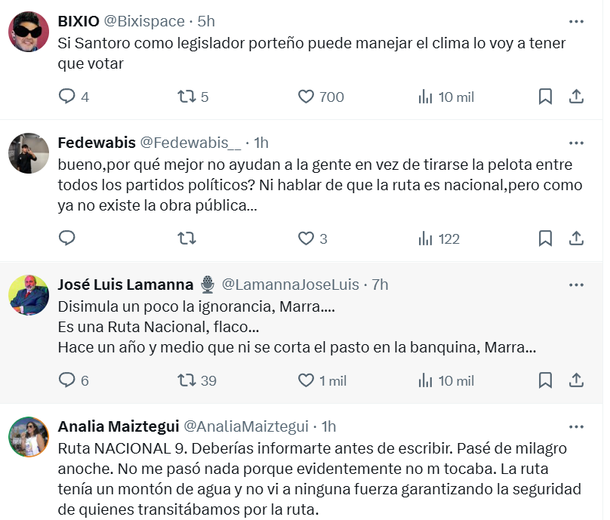Open the @Fedewabis__ handle link
The width and height of the screenshot is (610, 520).
[194, 143]
